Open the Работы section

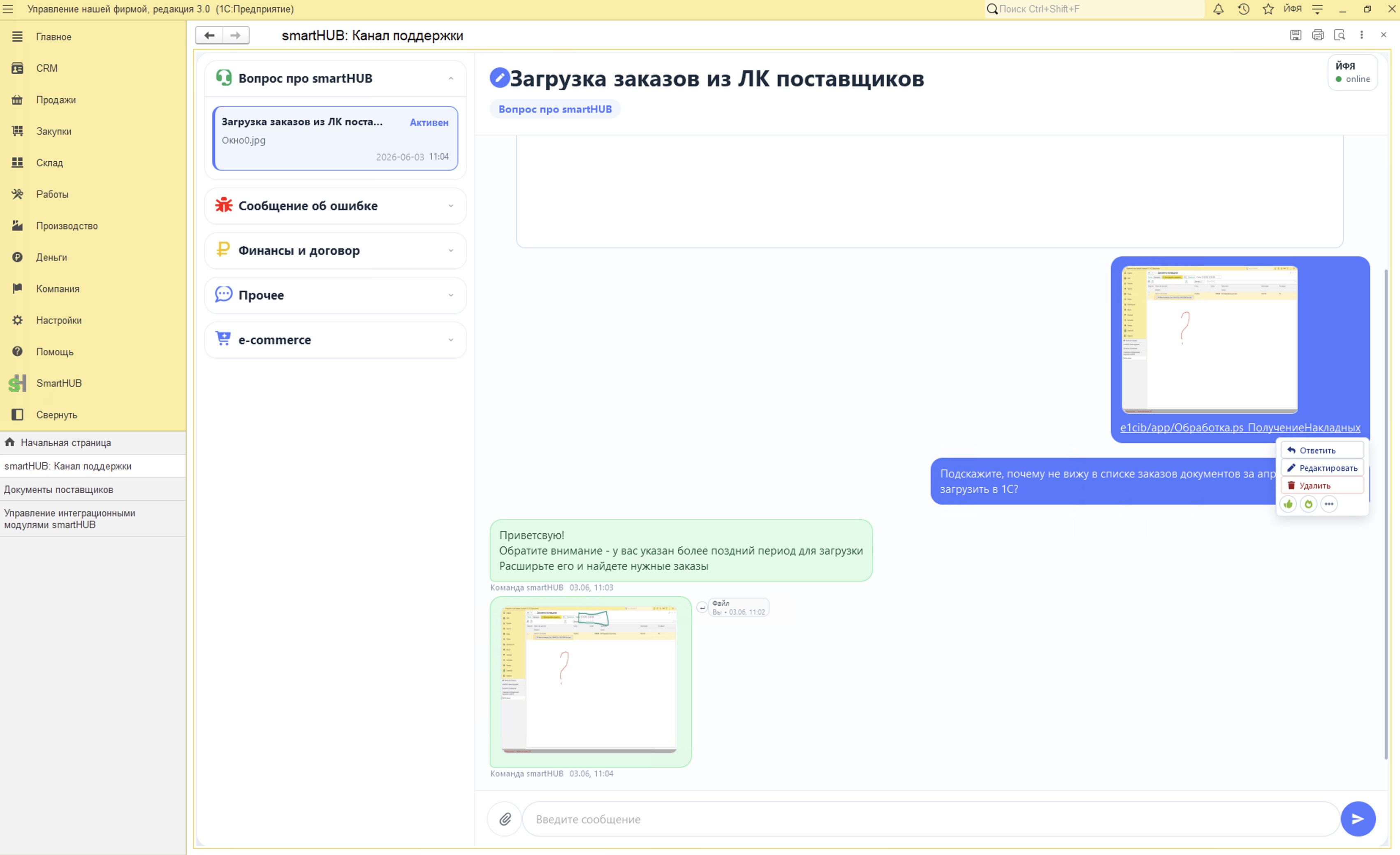93,195
